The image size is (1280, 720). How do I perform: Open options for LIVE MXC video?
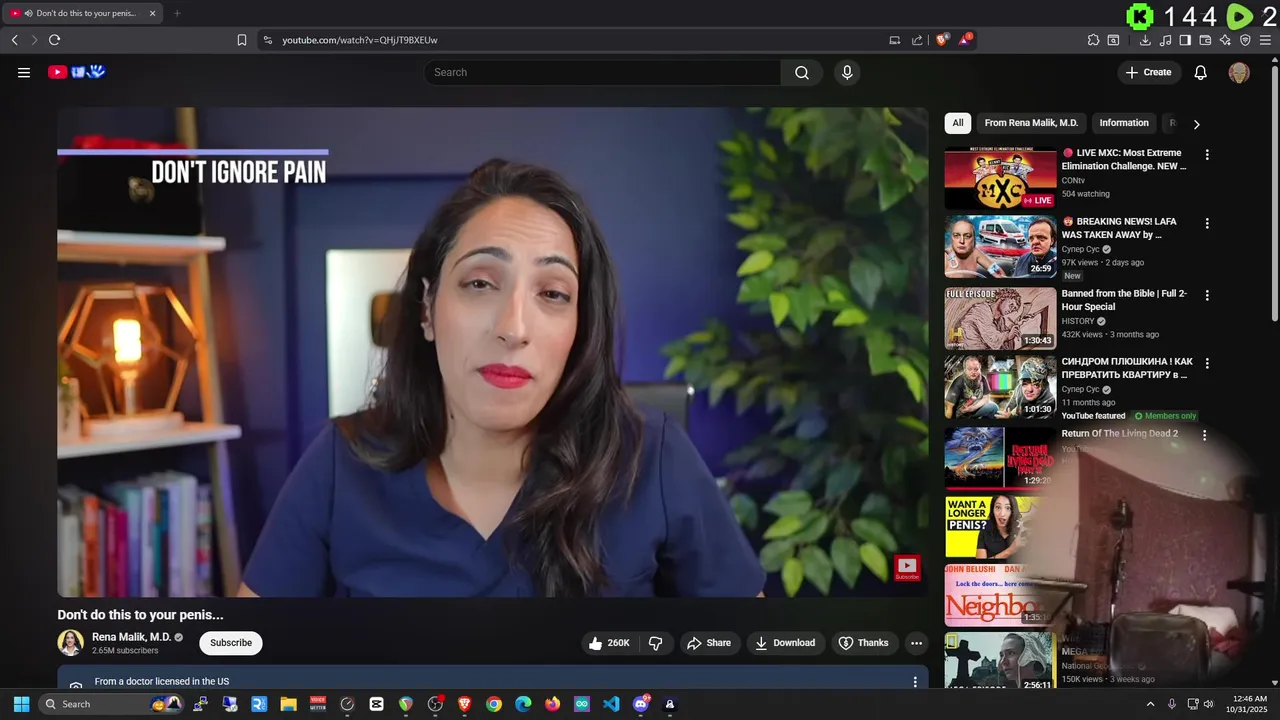pos(1207,155)
